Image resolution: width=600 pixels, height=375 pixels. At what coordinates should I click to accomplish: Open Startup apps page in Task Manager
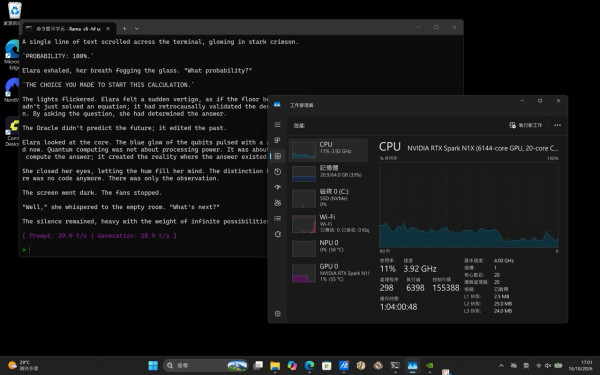277,187
